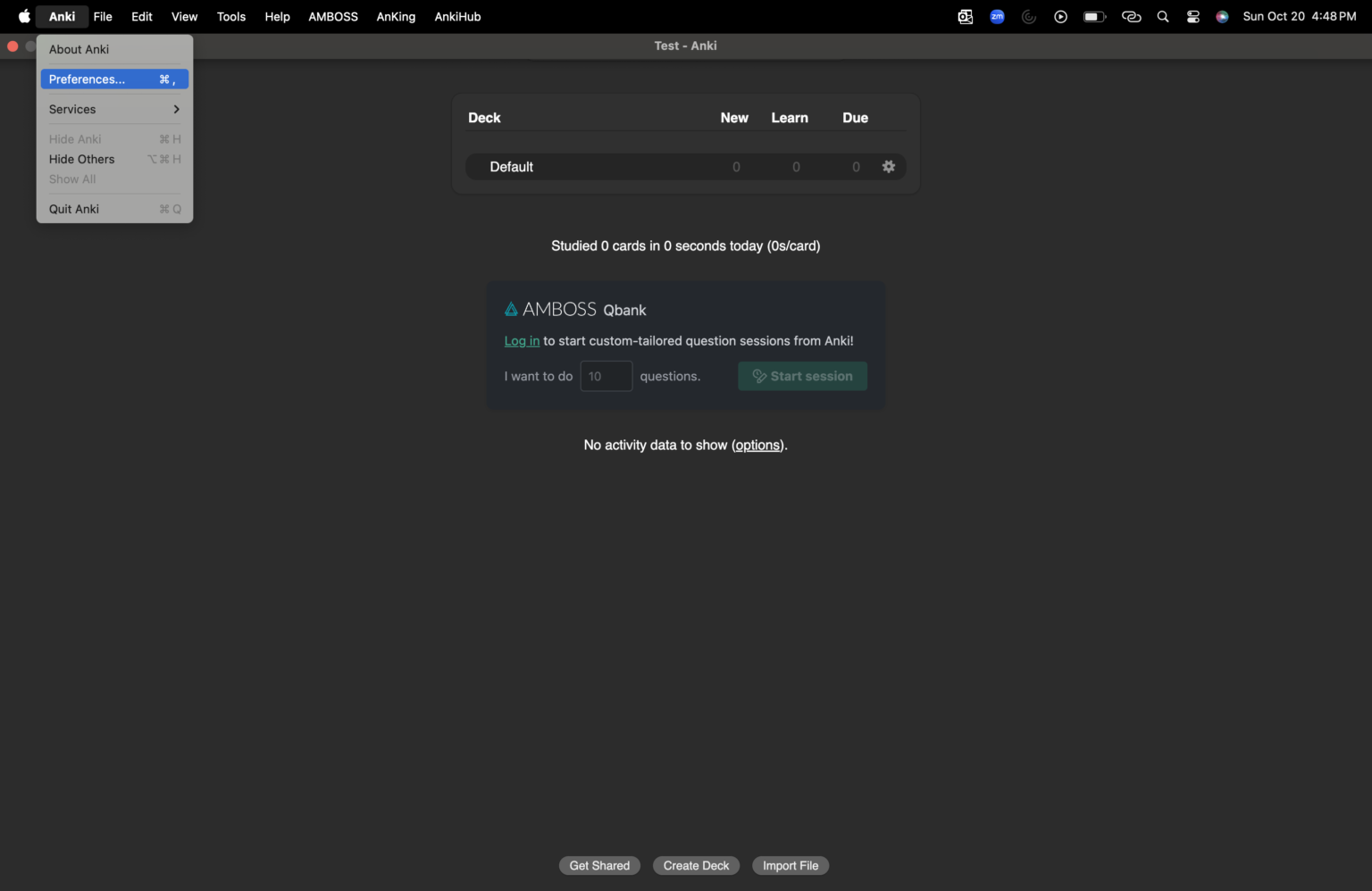Viewport: 1372px width, 891px height.
Task: Open the Control Center icon
Action: 1193,16
